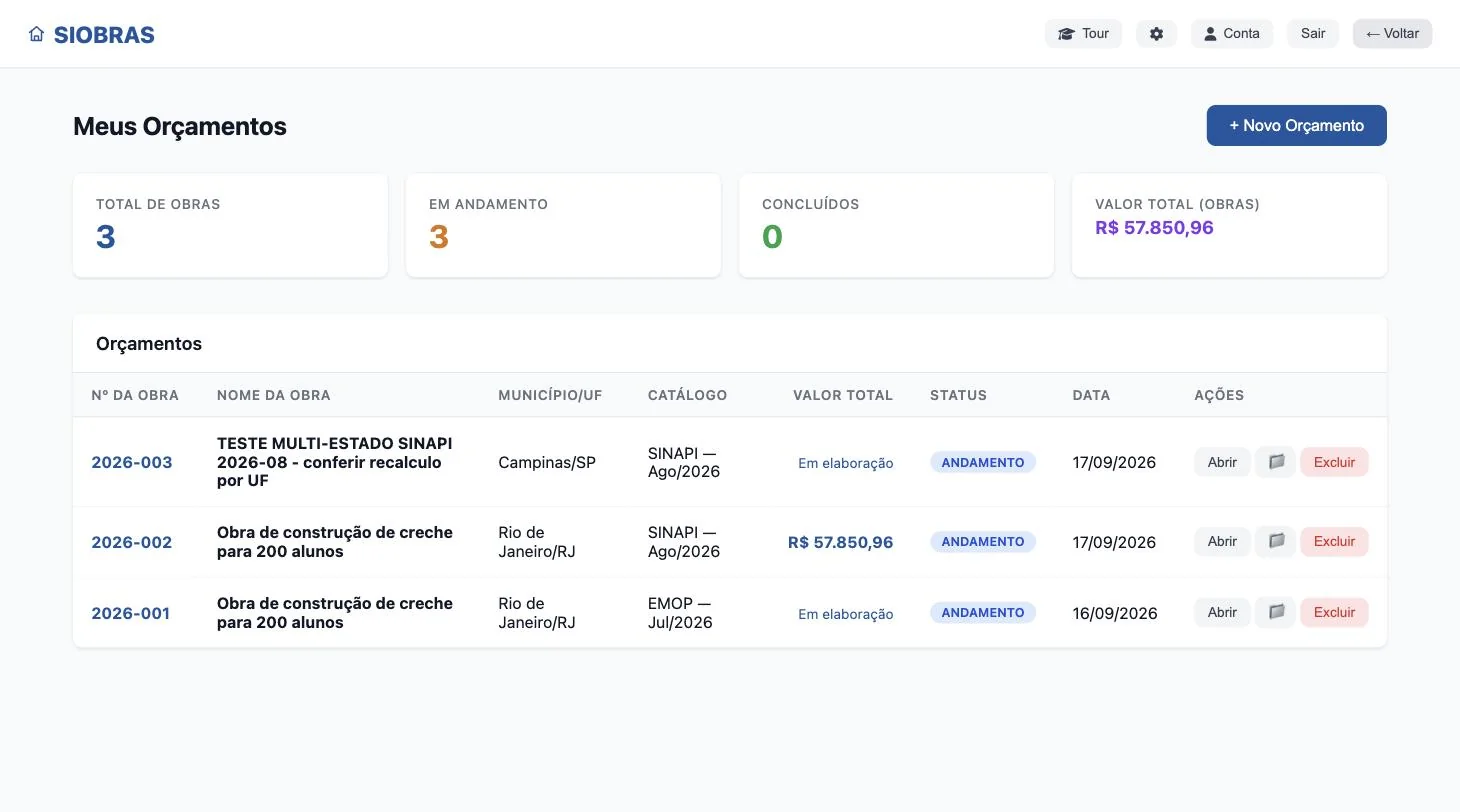Click the ANDAMENTO badge in row 2026-001

[983, 612]
